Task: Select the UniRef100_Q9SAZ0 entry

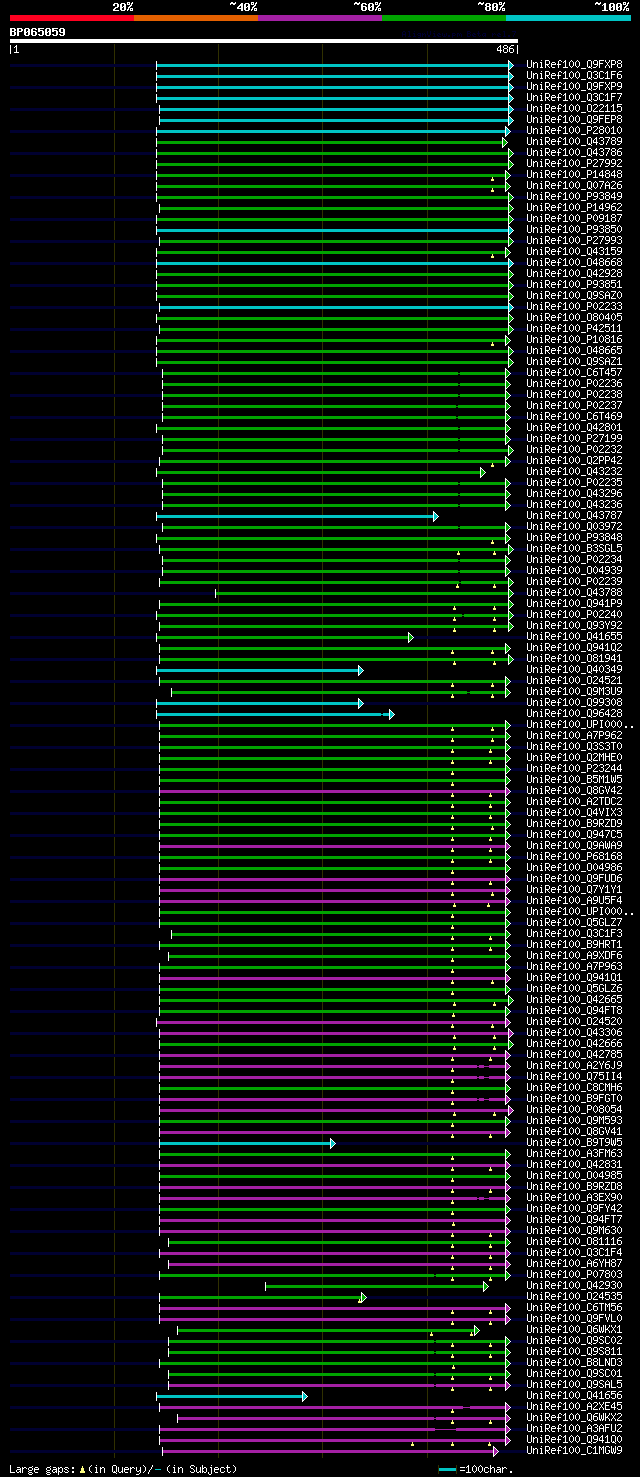Action: pyautogui.click(x=574, y=295)
